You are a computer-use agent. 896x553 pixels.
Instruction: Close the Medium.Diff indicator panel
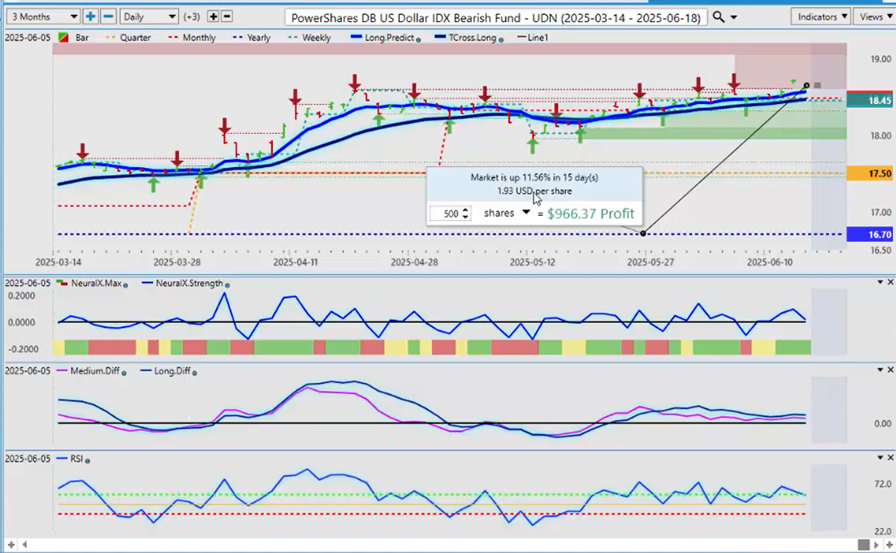pos(890,370)
